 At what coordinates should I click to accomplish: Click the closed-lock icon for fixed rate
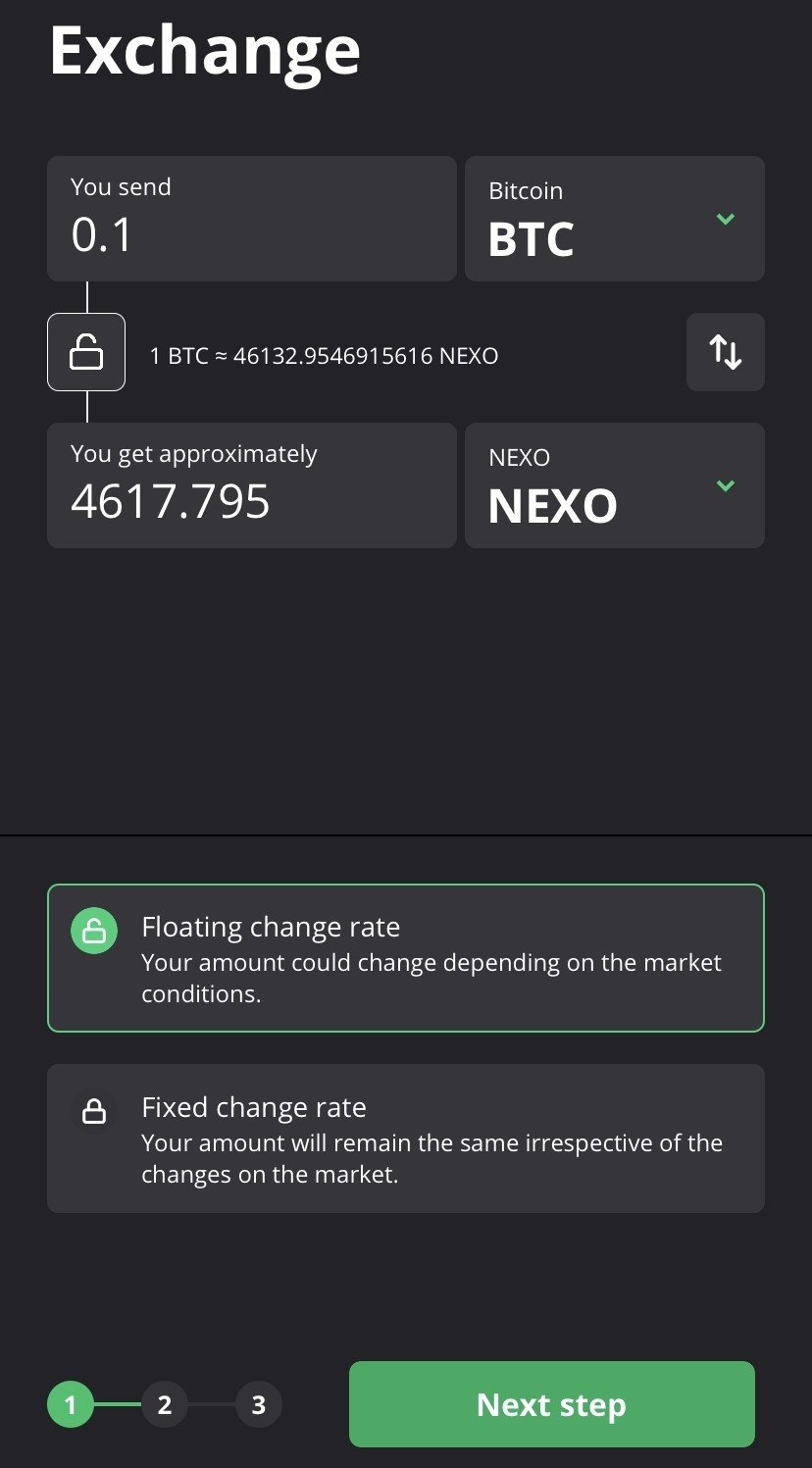click(x=94, y=1111)
